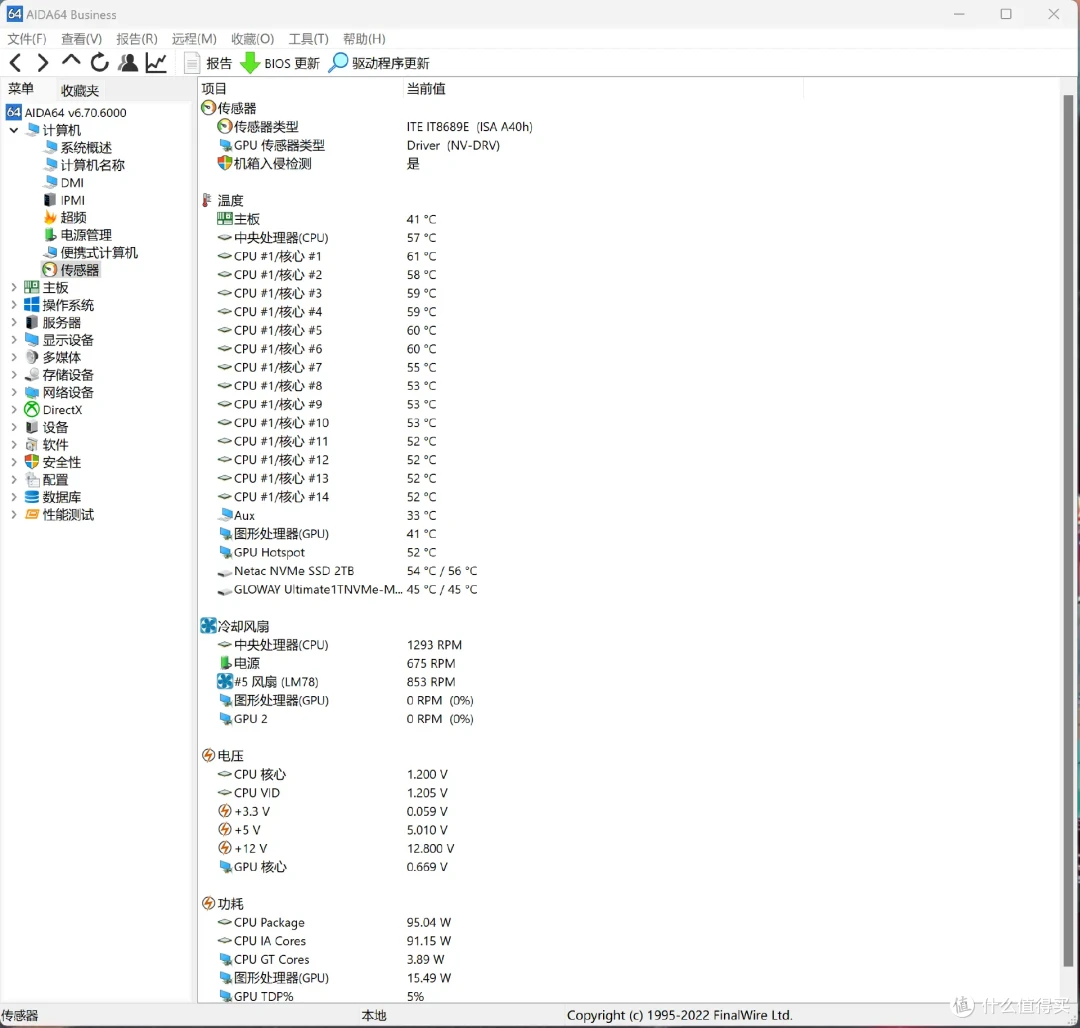Select the 机箱入侵检测 row
Image resolution: width=1080 pixels, height=1028 pixels.
click(318, 163)
